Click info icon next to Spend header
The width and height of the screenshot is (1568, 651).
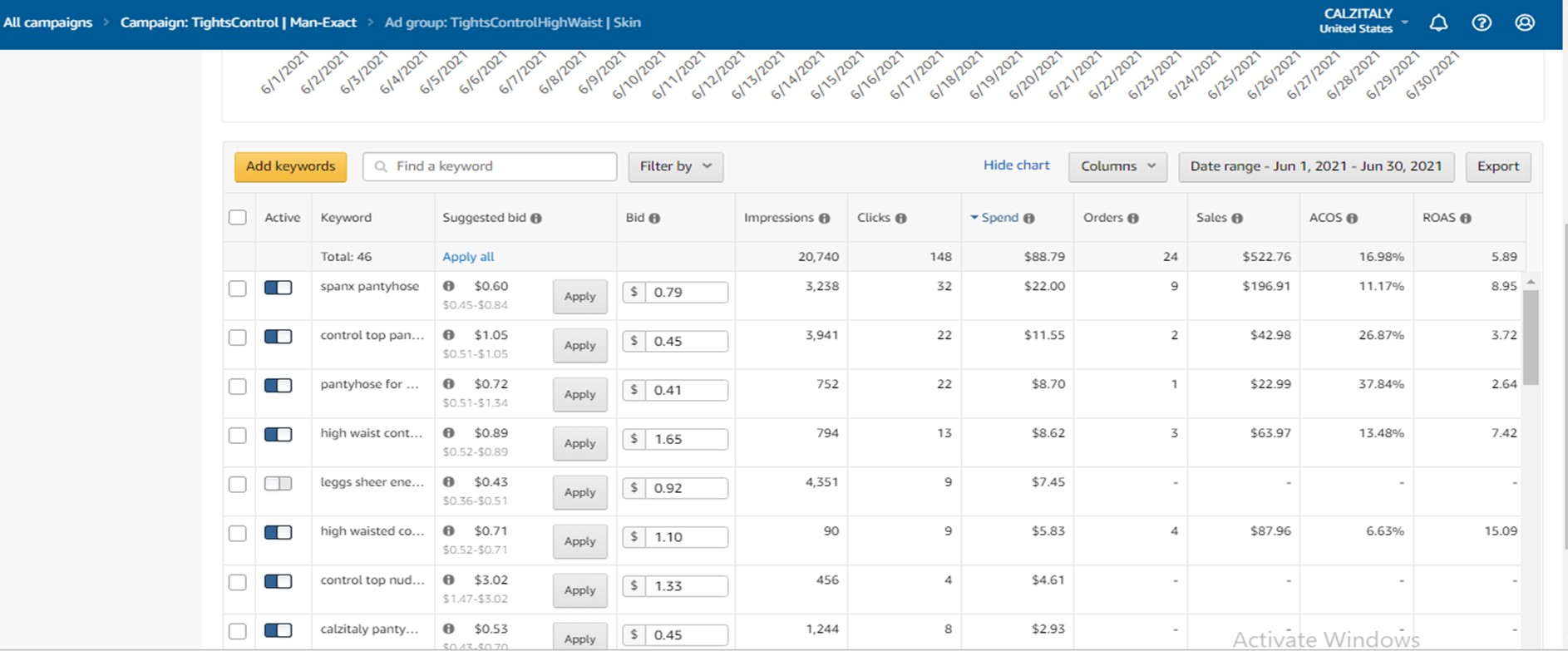click(x=1028, y=218)
